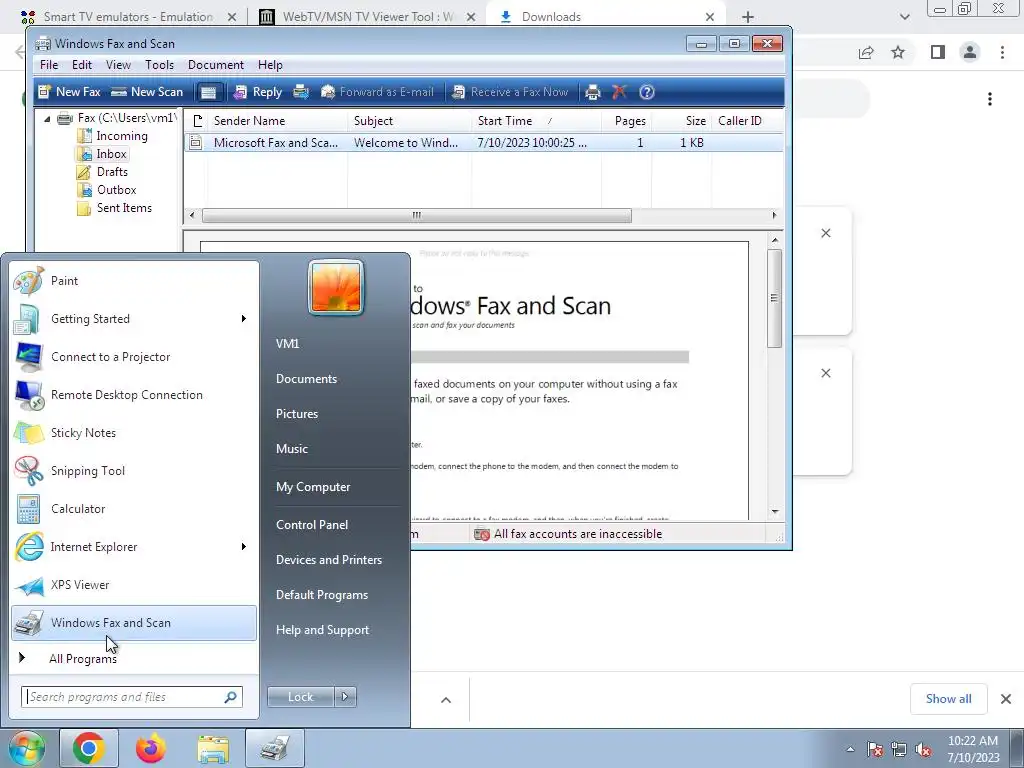Click File Explorer icon in taskbar
Screen dimensions: 1024x768
point(213,748)
